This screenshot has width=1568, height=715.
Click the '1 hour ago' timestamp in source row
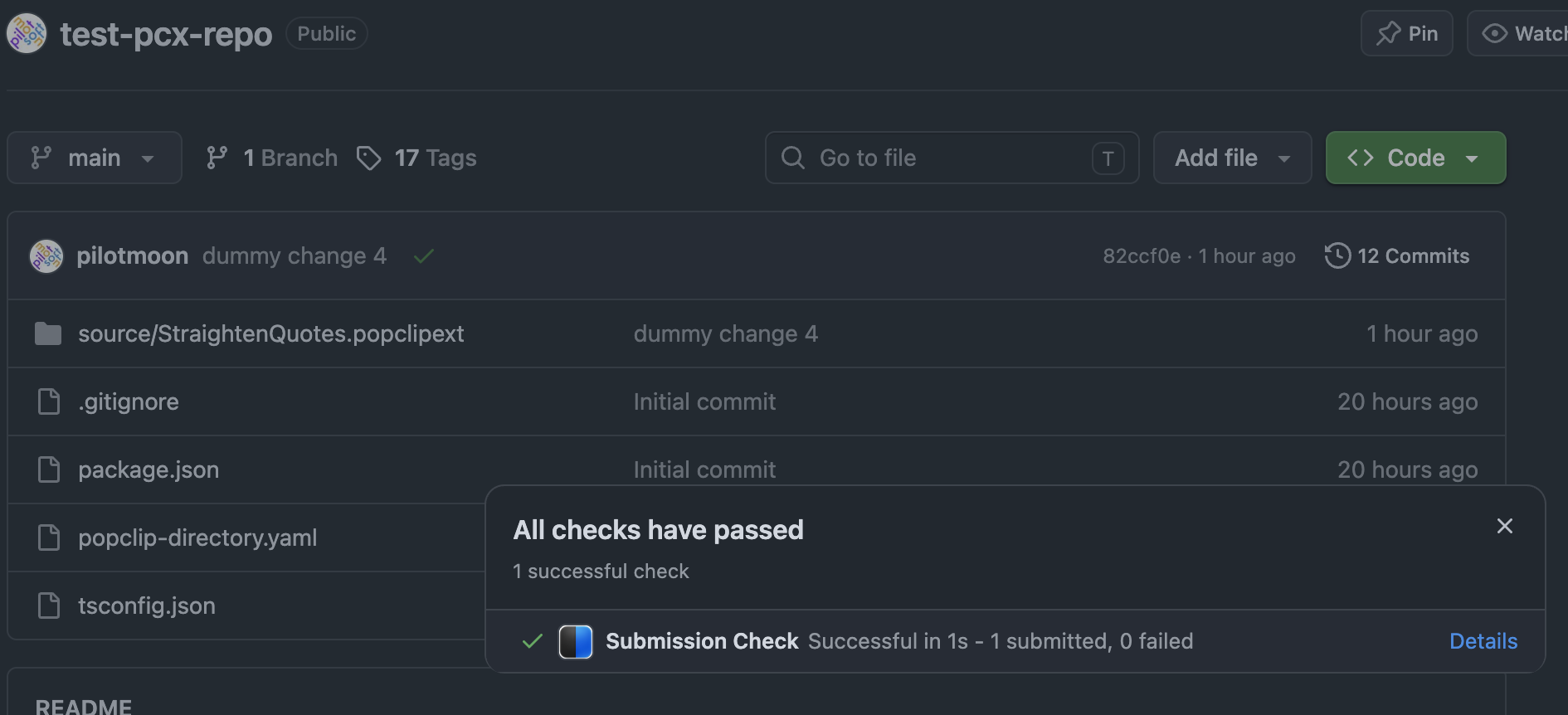tap(1422, 333)
